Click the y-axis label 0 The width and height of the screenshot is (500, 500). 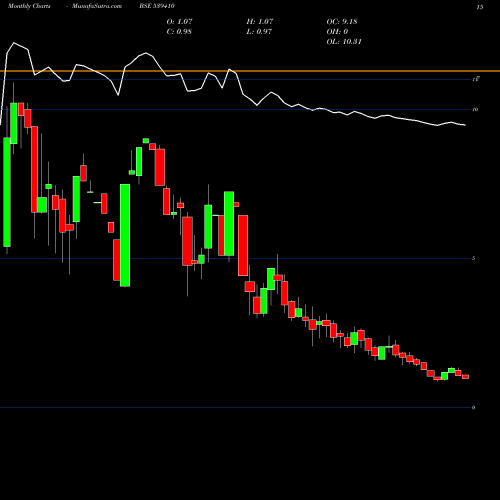pyautogui.click(x=473, y=407)
